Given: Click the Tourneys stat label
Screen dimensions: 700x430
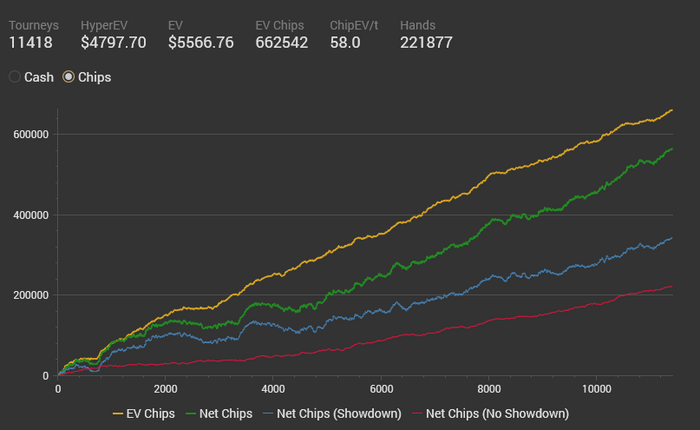Looking at the screenshot, I should tap(34, 25).
